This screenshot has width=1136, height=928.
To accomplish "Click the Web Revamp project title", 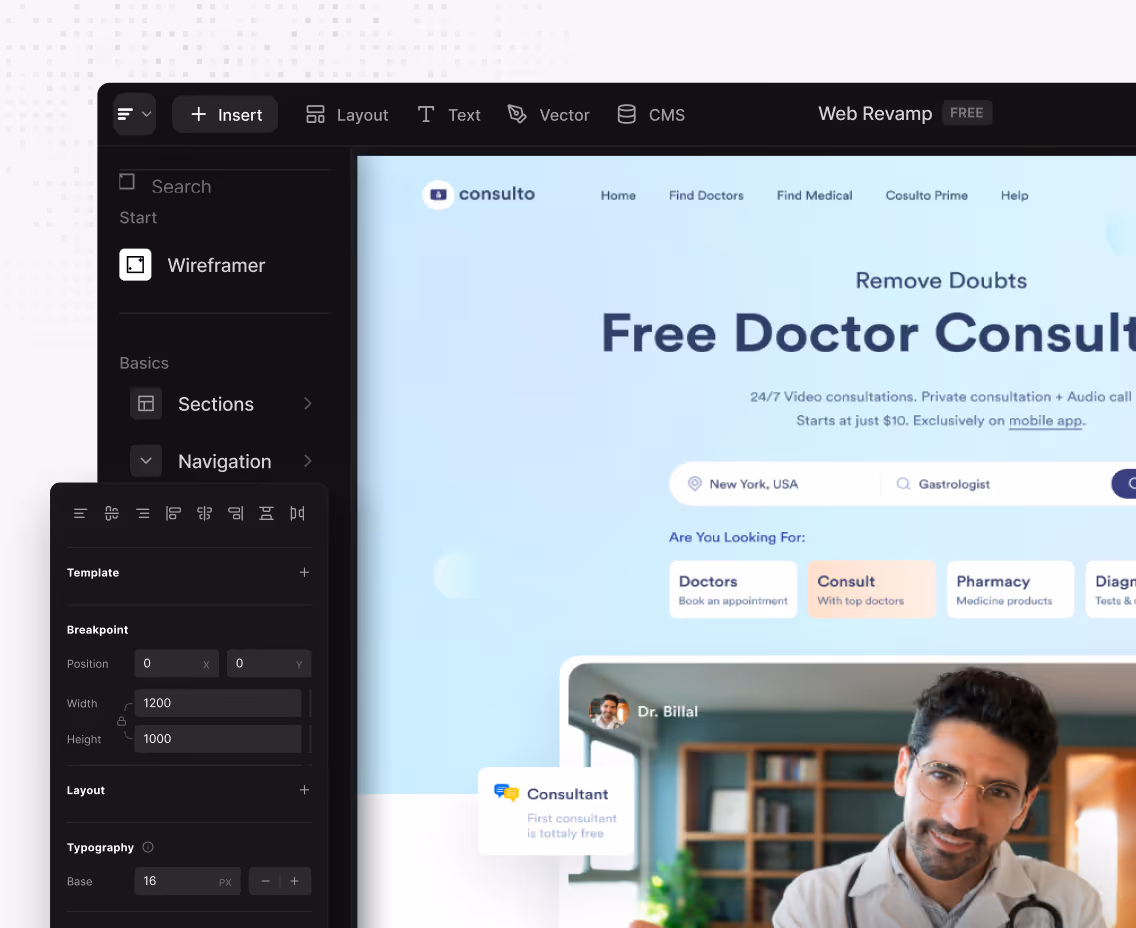I will tap(875, 114).
